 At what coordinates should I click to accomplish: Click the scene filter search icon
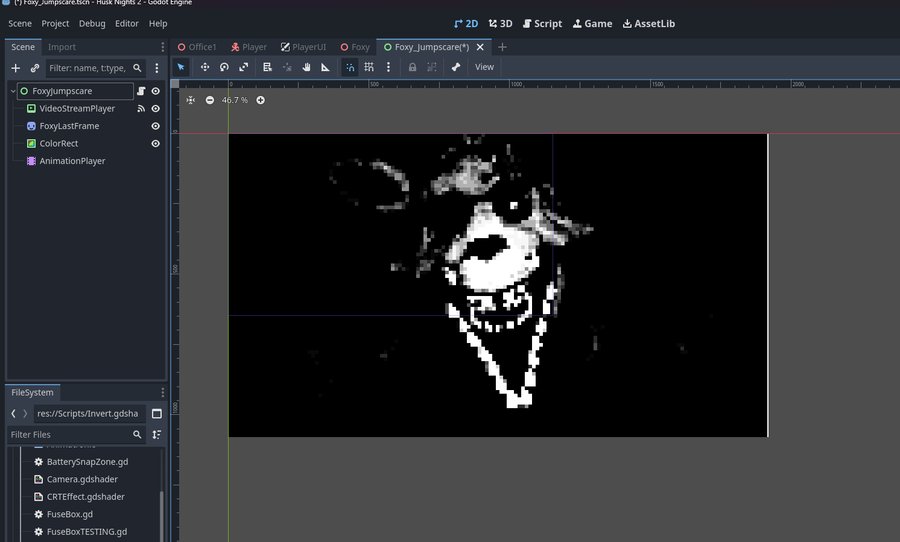[137, 68]
